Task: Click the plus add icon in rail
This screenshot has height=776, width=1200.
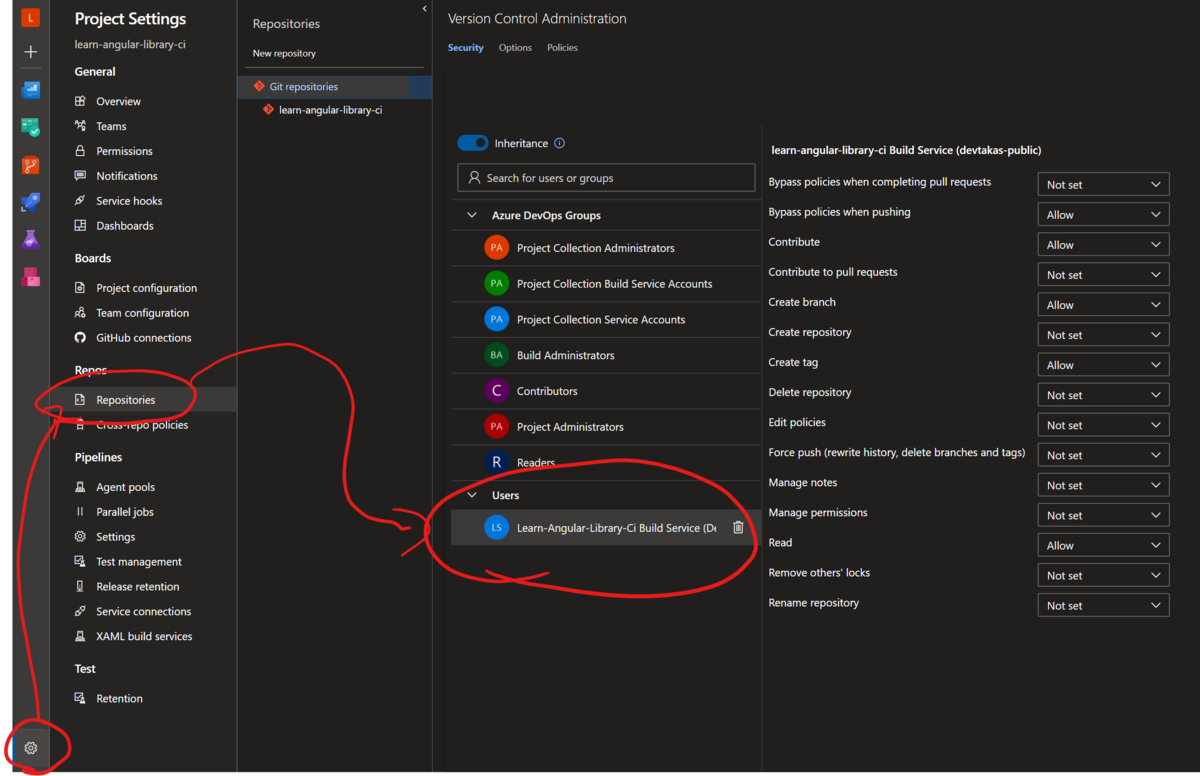Action: [x=31, y=52]
